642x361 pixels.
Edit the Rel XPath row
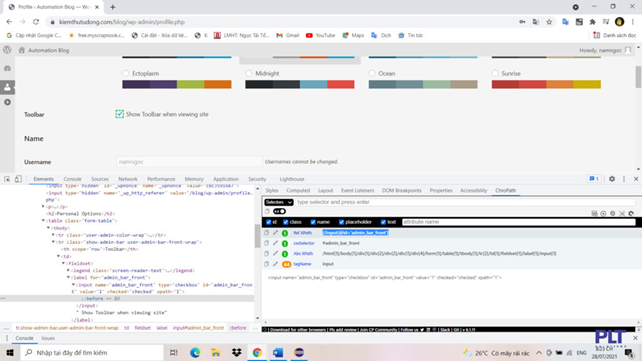coord(275,232)
